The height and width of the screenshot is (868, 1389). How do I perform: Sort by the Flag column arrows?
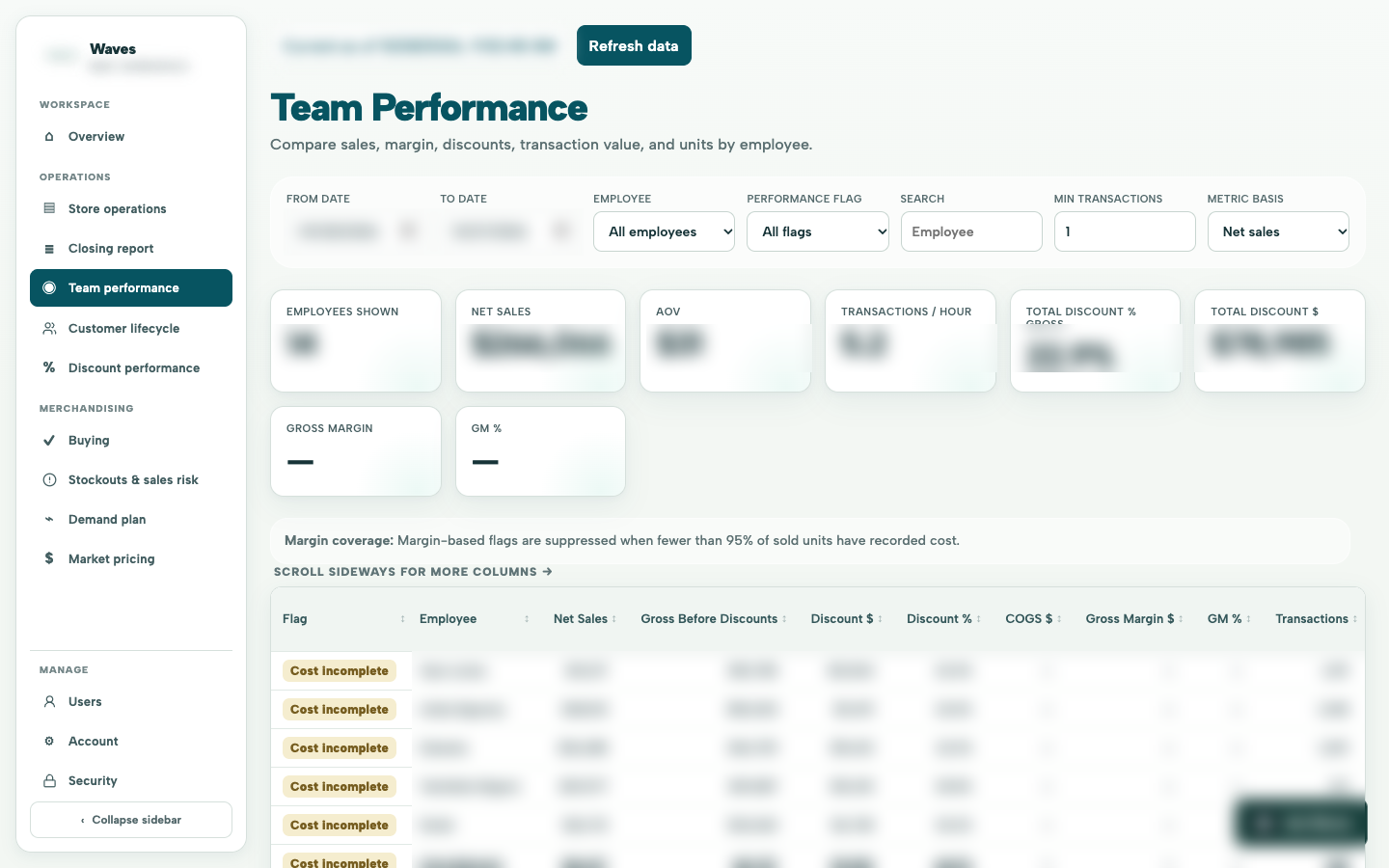pos(402,619)
